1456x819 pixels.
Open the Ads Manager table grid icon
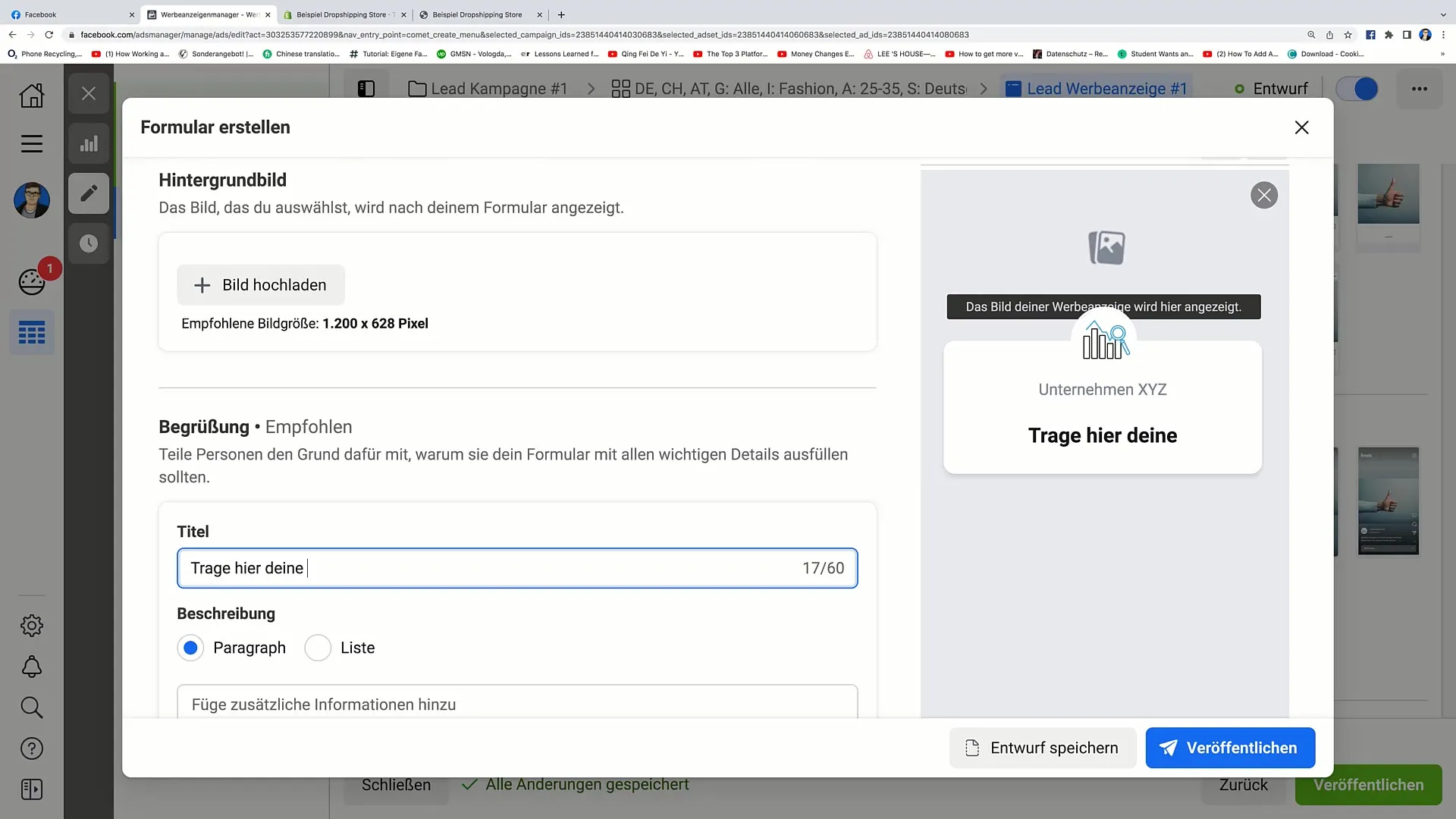click(x=32, y=332)
